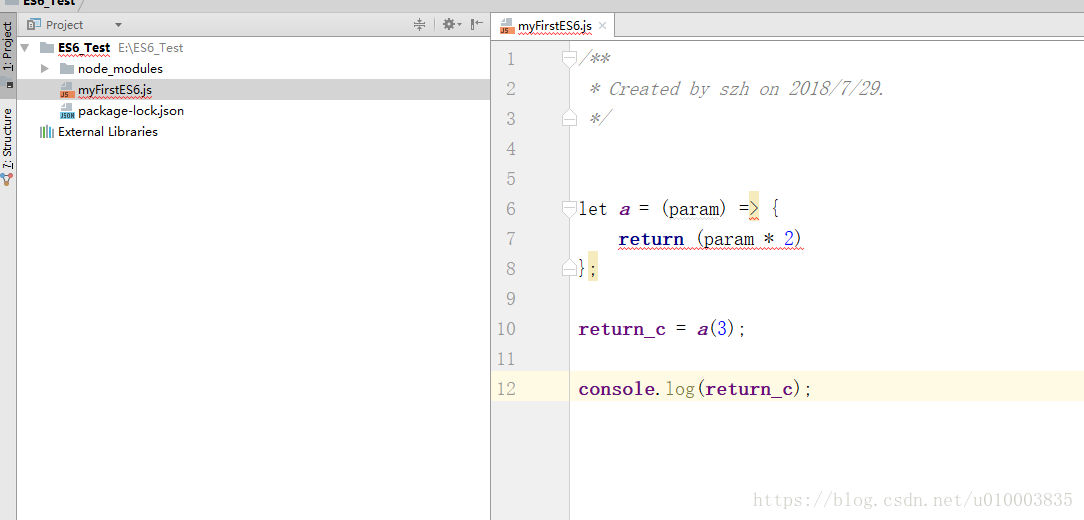Click the highlighted '>' arrow on line 6
This screenshot has height=520, width=1084.
click(754, 209)
